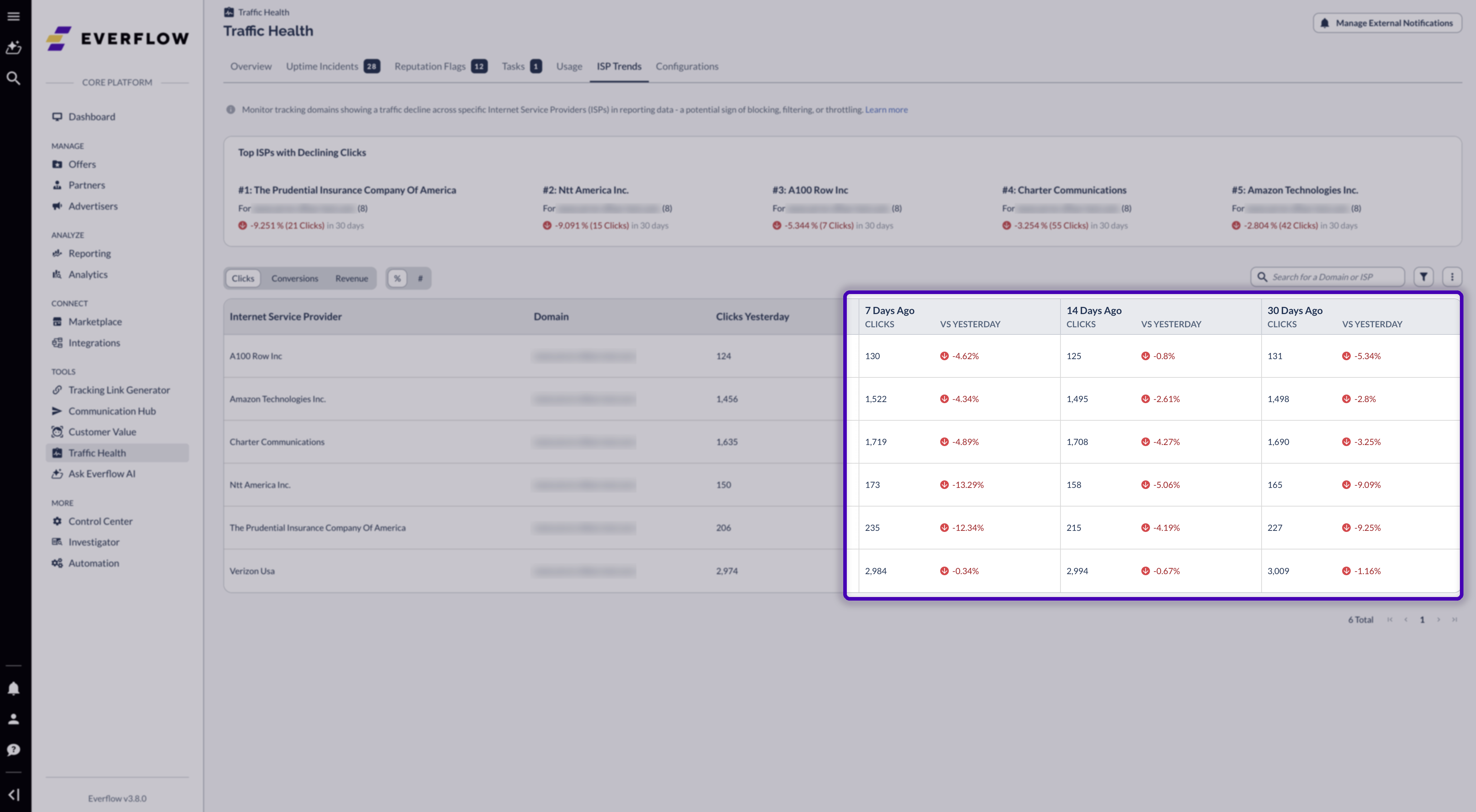This screenshot has height=812, width=1476.
Task: Go to the previous page arrow in pagination
Action: (1405, 620)
